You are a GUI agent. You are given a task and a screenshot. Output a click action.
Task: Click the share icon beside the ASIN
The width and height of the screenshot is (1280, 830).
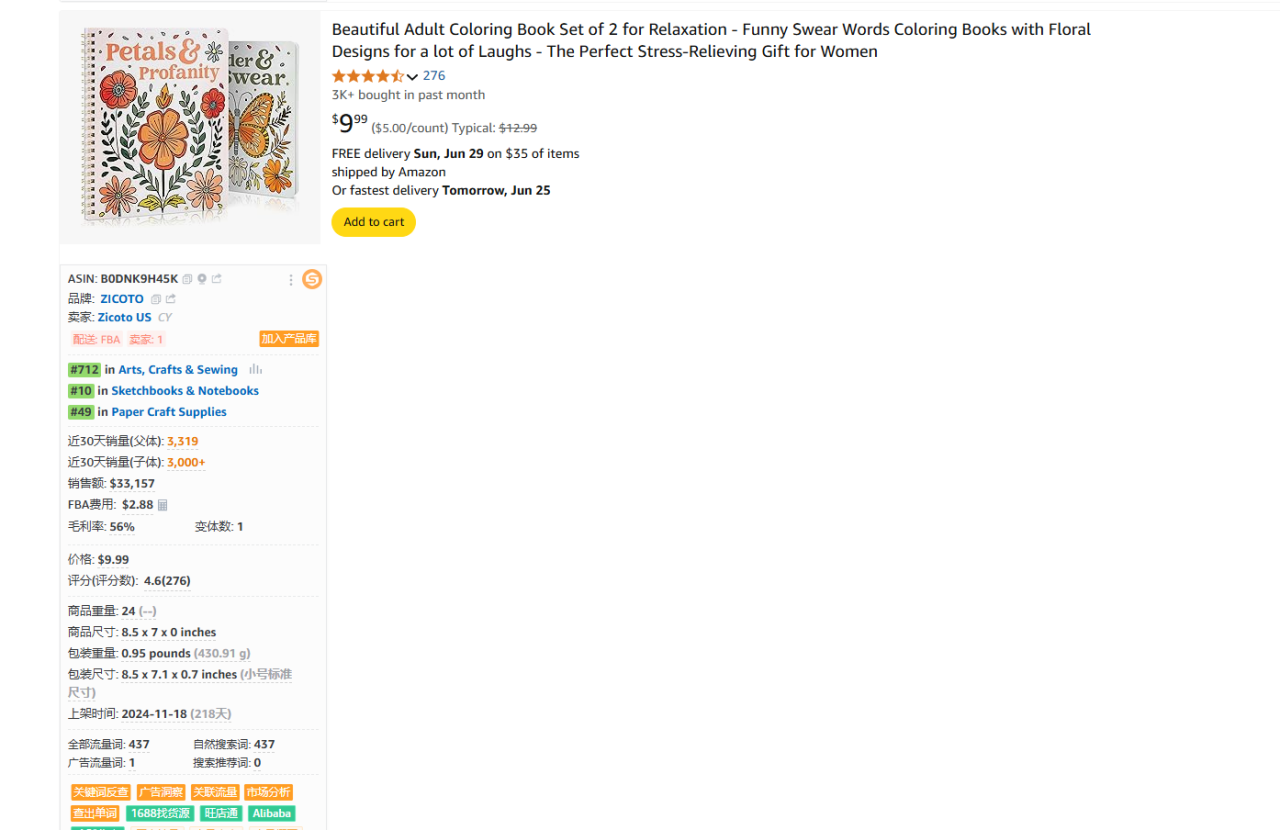pos(217,279)
